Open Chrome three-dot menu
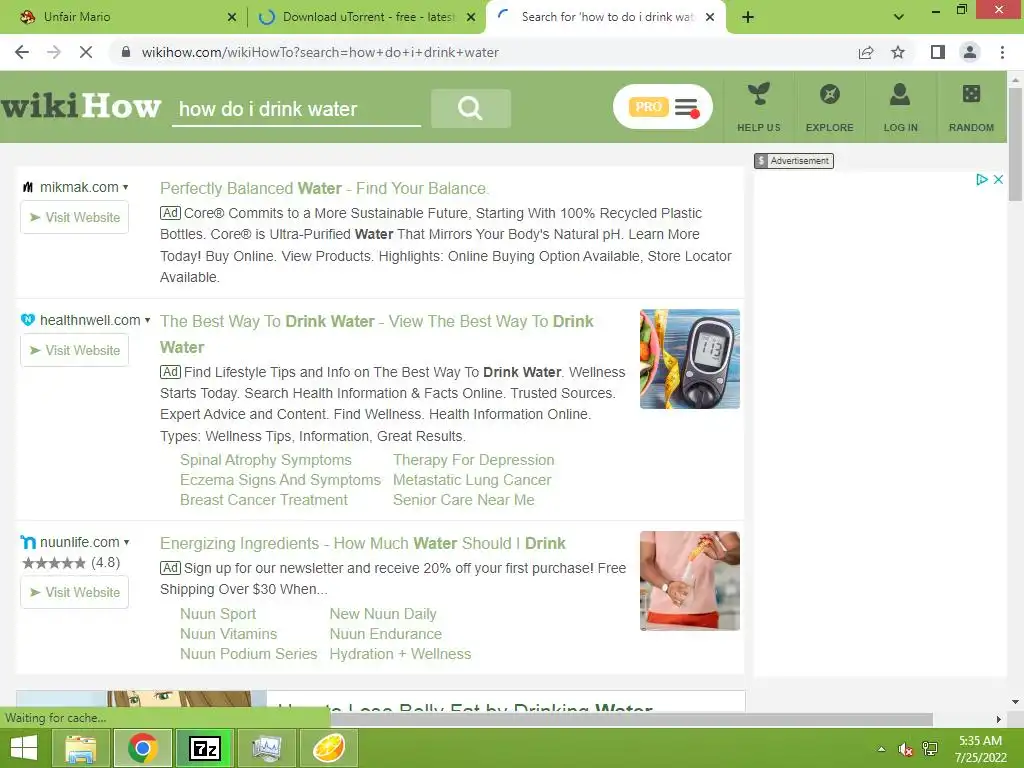Viewport: 1024px width, 768px height. 1002,52
